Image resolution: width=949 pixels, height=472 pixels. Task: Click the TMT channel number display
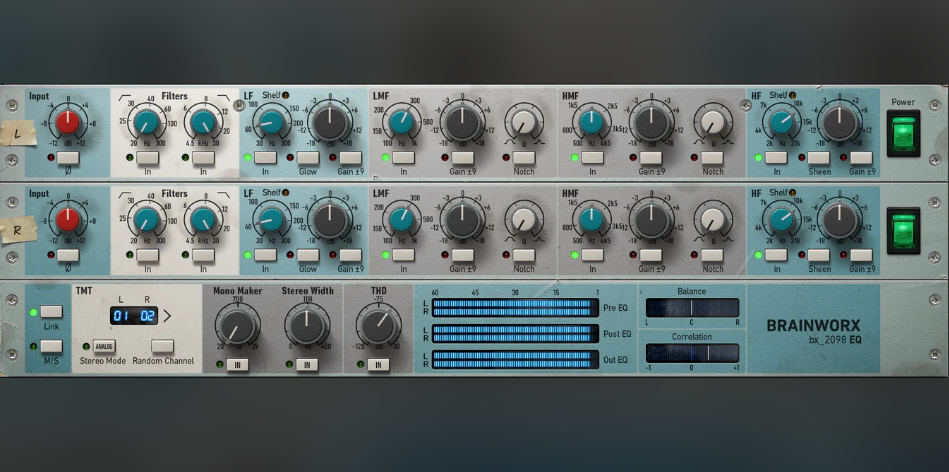[x=134, y=315]
